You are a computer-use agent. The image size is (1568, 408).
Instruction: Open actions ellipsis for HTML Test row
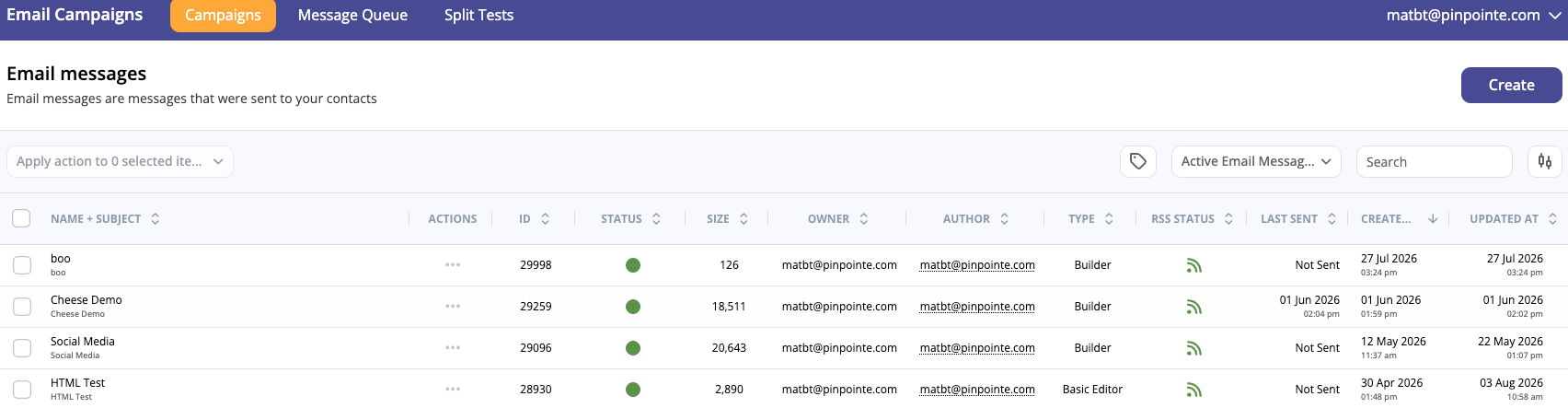453,390
